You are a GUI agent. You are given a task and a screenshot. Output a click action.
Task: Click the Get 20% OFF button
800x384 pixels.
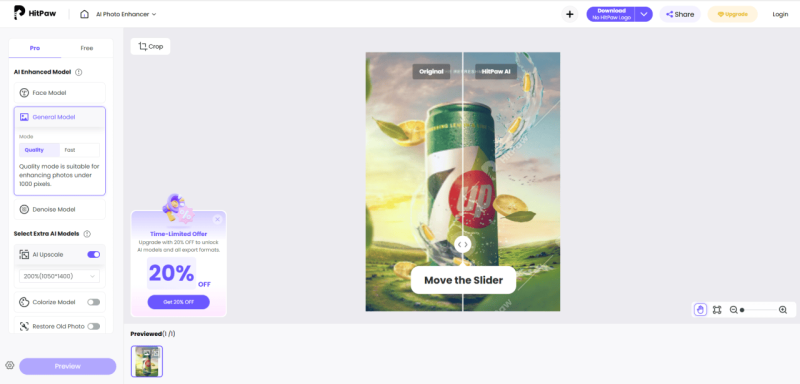coord(179,302)
